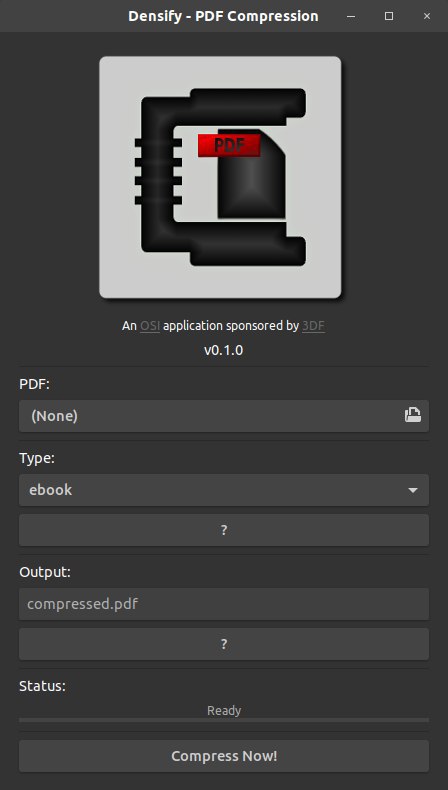This screenshot has height=790, width=448.
Task: Show help for the Output setting
Action: point(224,644)
